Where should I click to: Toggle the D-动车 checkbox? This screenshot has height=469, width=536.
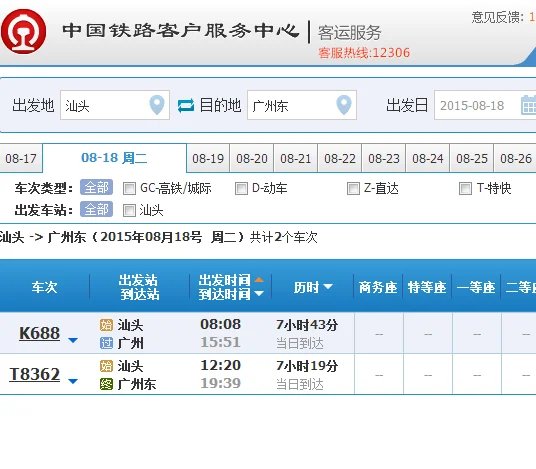(x=241, y=188)
